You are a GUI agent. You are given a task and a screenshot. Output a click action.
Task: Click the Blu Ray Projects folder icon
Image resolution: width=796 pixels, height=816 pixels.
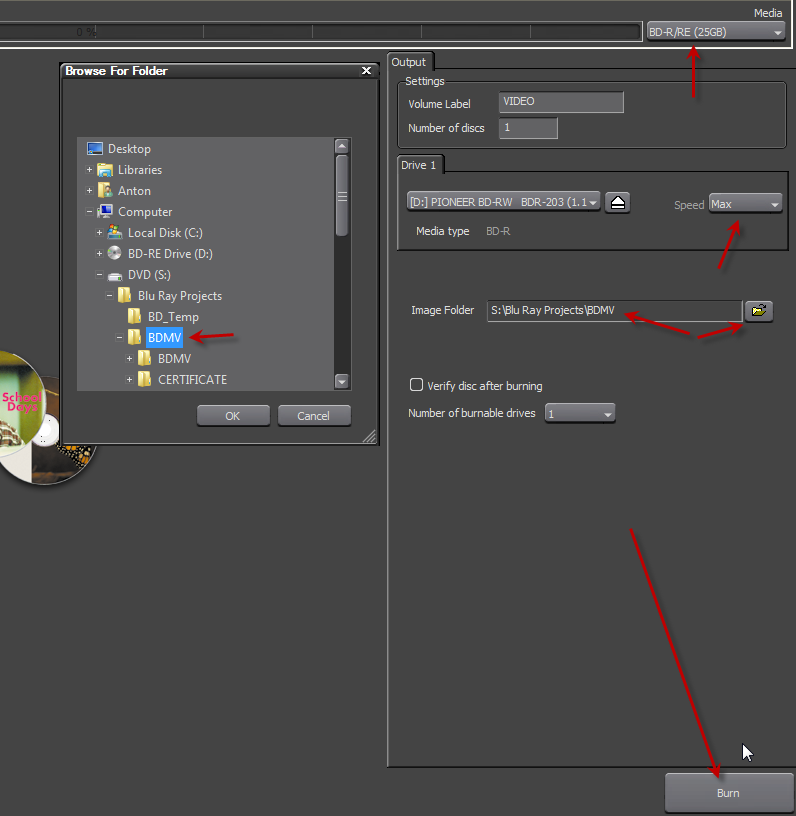(125, 295)
